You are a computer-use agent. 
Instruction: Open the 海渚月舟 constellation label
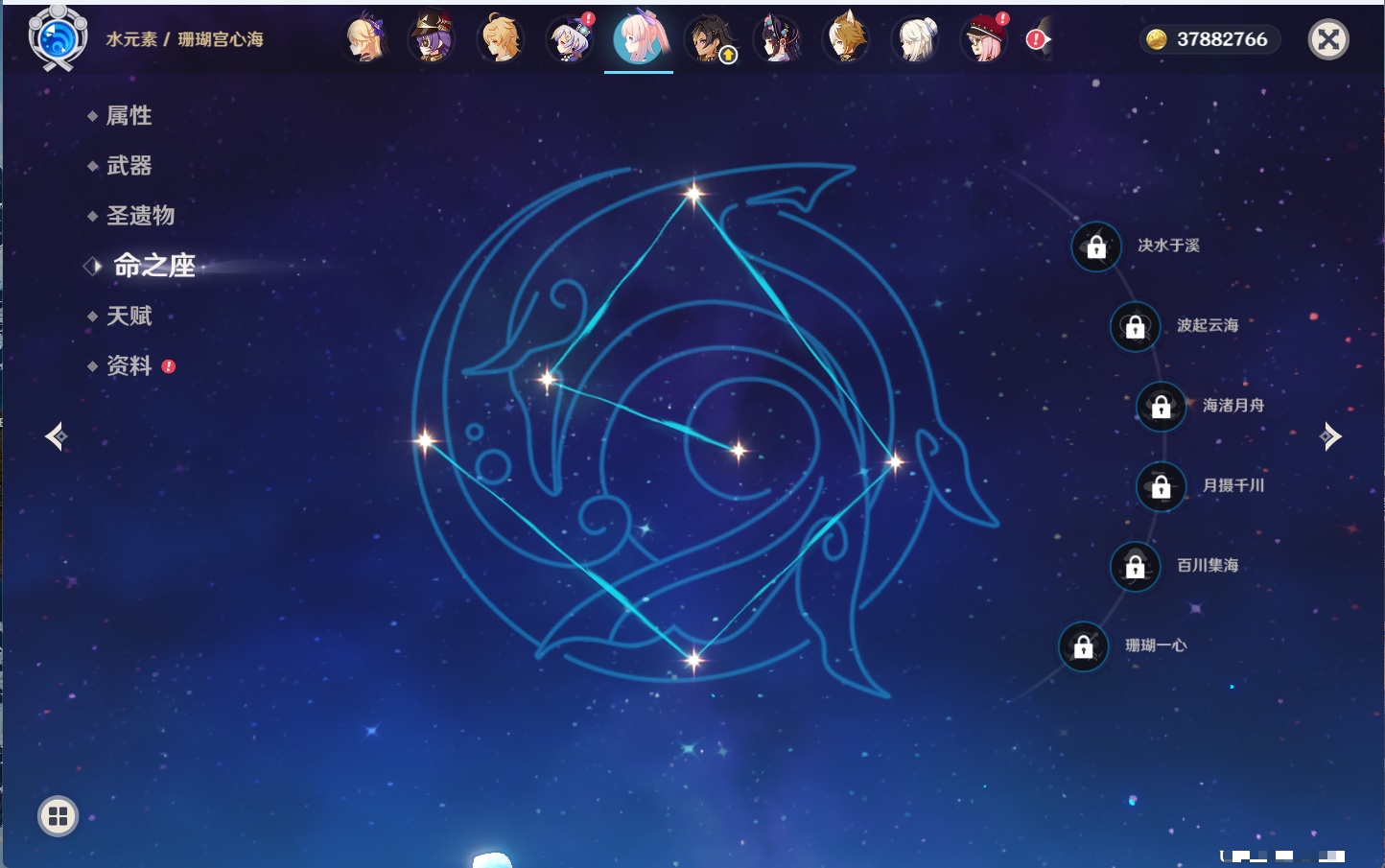pyautogui.click(x=1233, y=406)
